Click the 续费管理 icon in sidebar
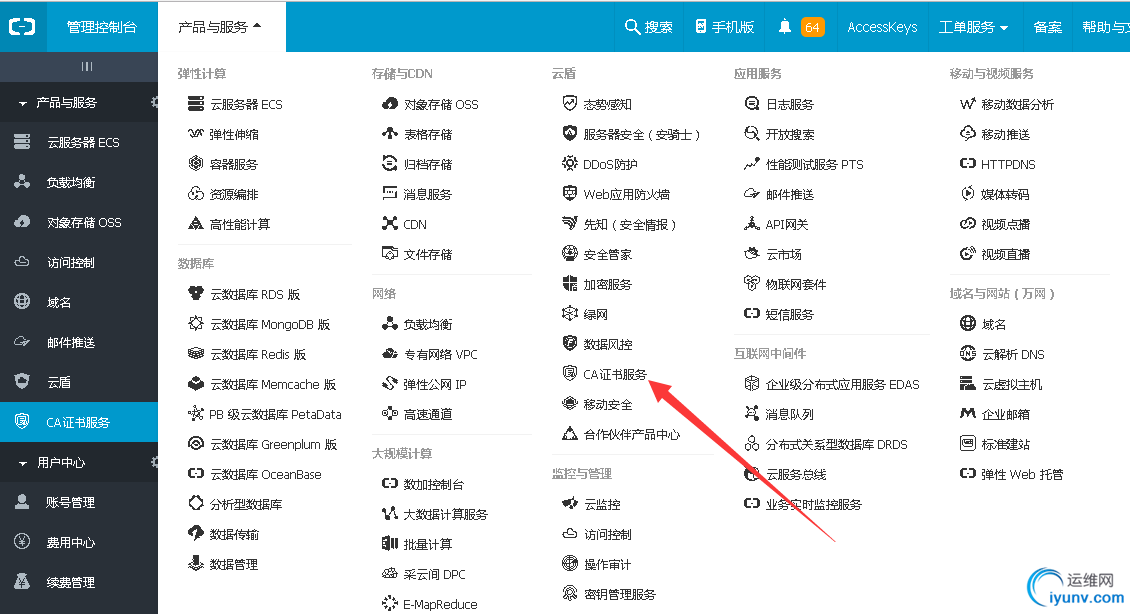 22,582
